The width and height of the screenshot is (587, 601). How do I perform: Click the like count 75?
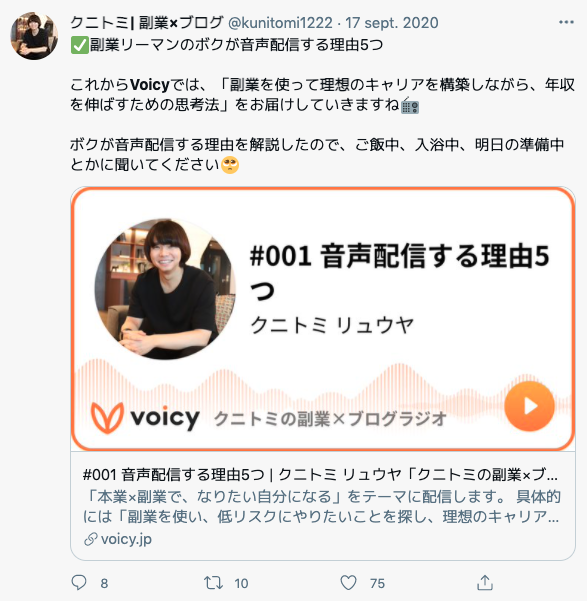[x=377, y=583]
